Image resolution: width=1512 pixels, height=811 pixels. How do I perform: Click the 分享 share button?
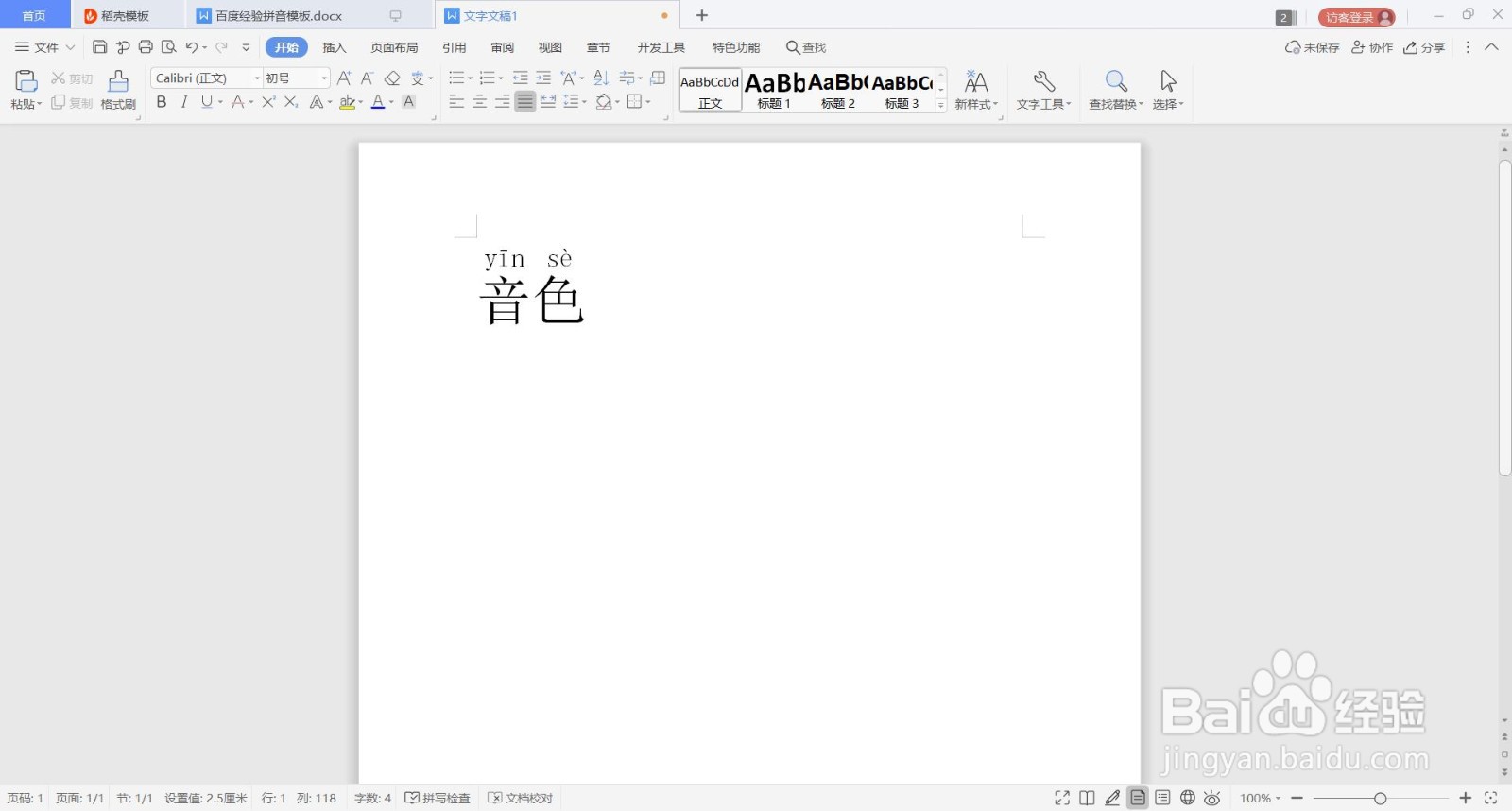click(1424, 47)
